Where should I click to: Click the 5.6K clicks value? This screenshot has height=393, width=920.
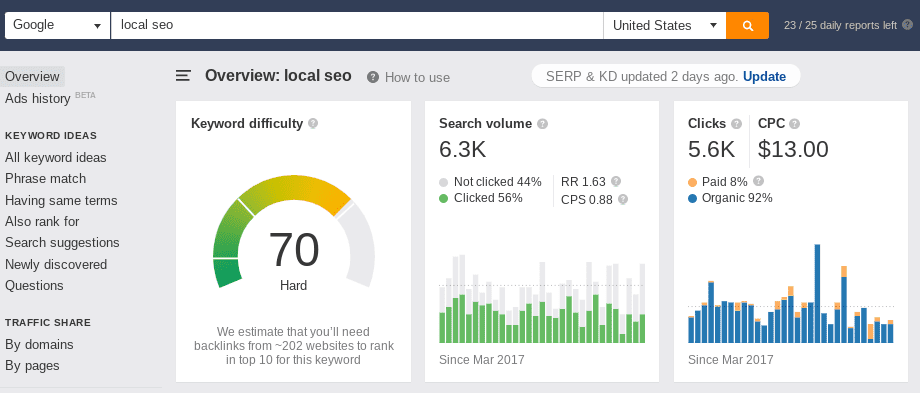[x=711, y=150]
